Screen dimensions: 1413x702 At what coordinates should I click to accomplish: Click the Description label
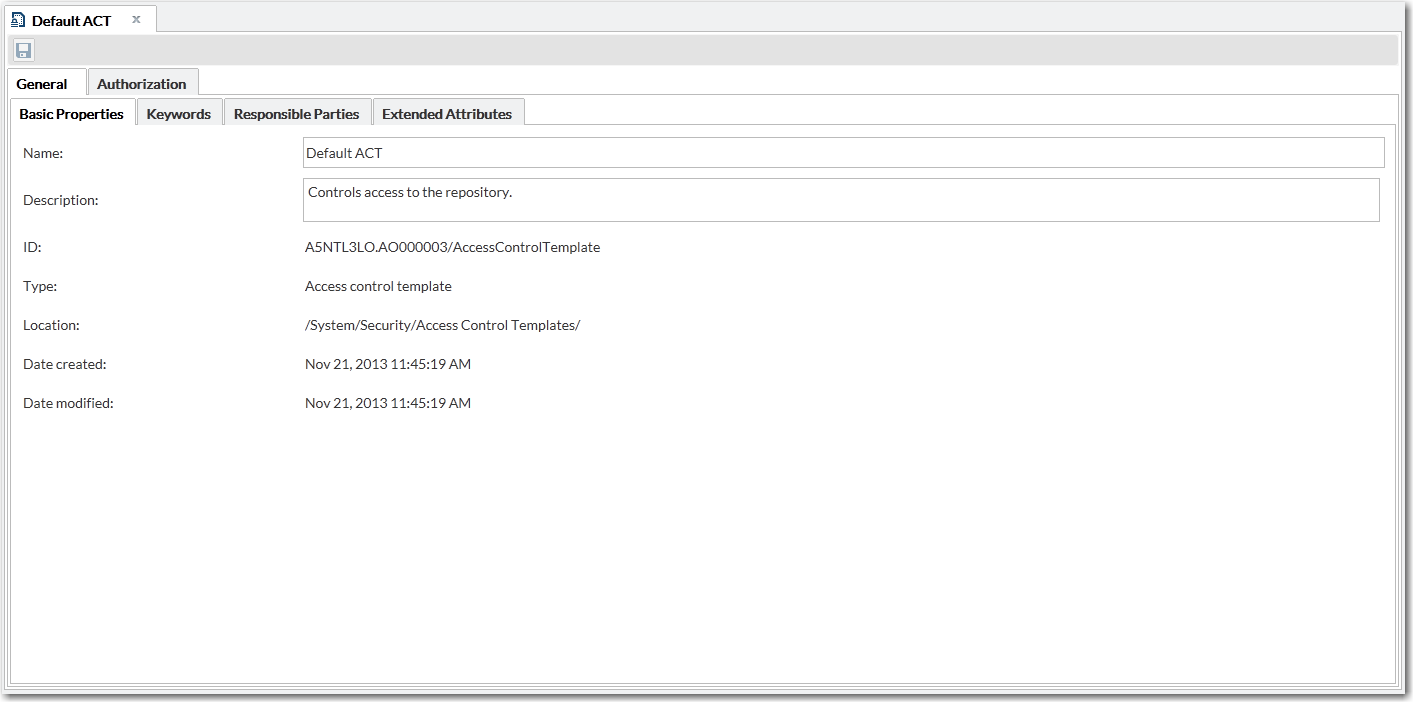tap(60, 199)
